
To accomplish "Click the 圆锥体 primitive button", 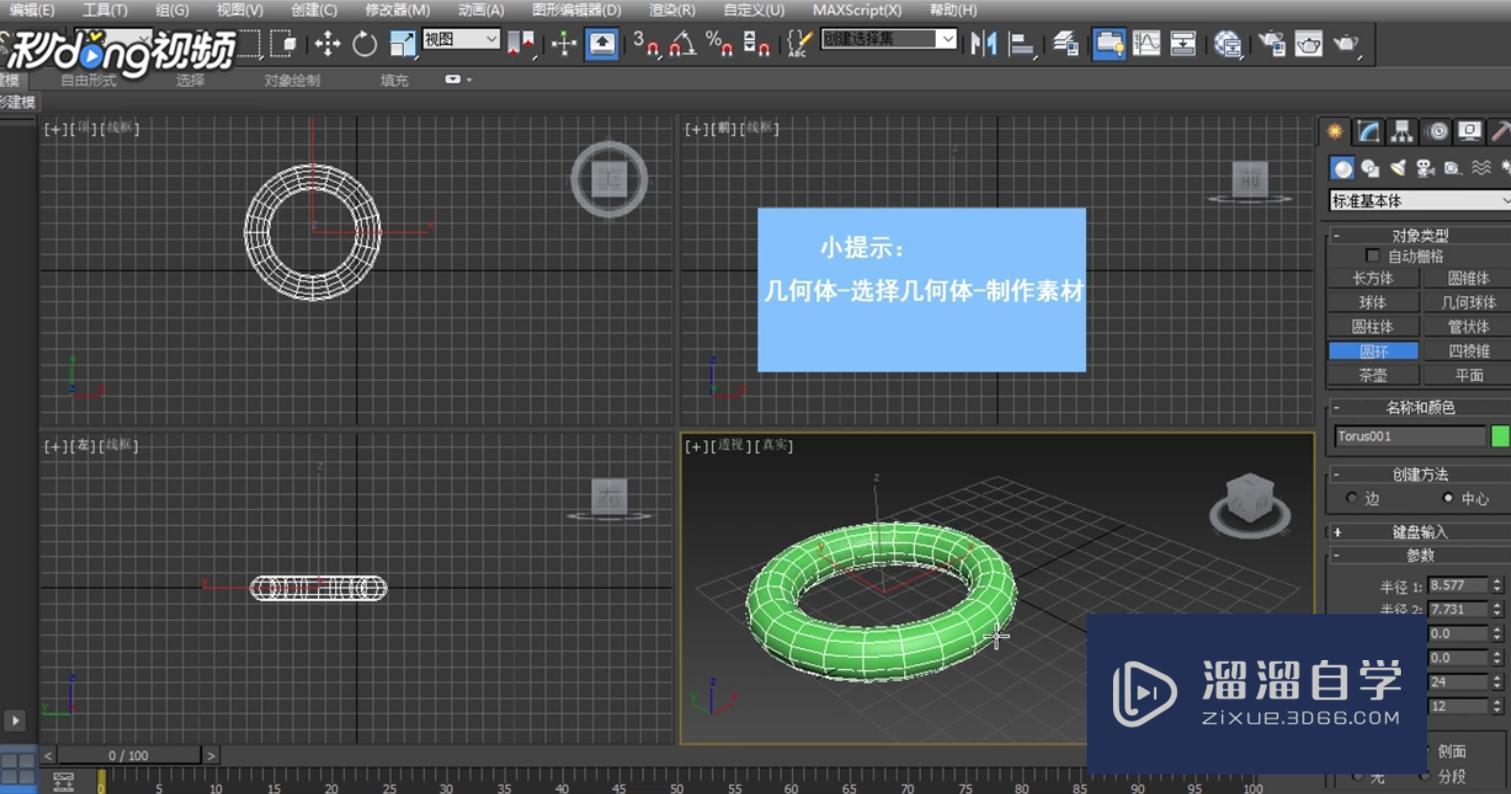I will tap(1469, 278).
